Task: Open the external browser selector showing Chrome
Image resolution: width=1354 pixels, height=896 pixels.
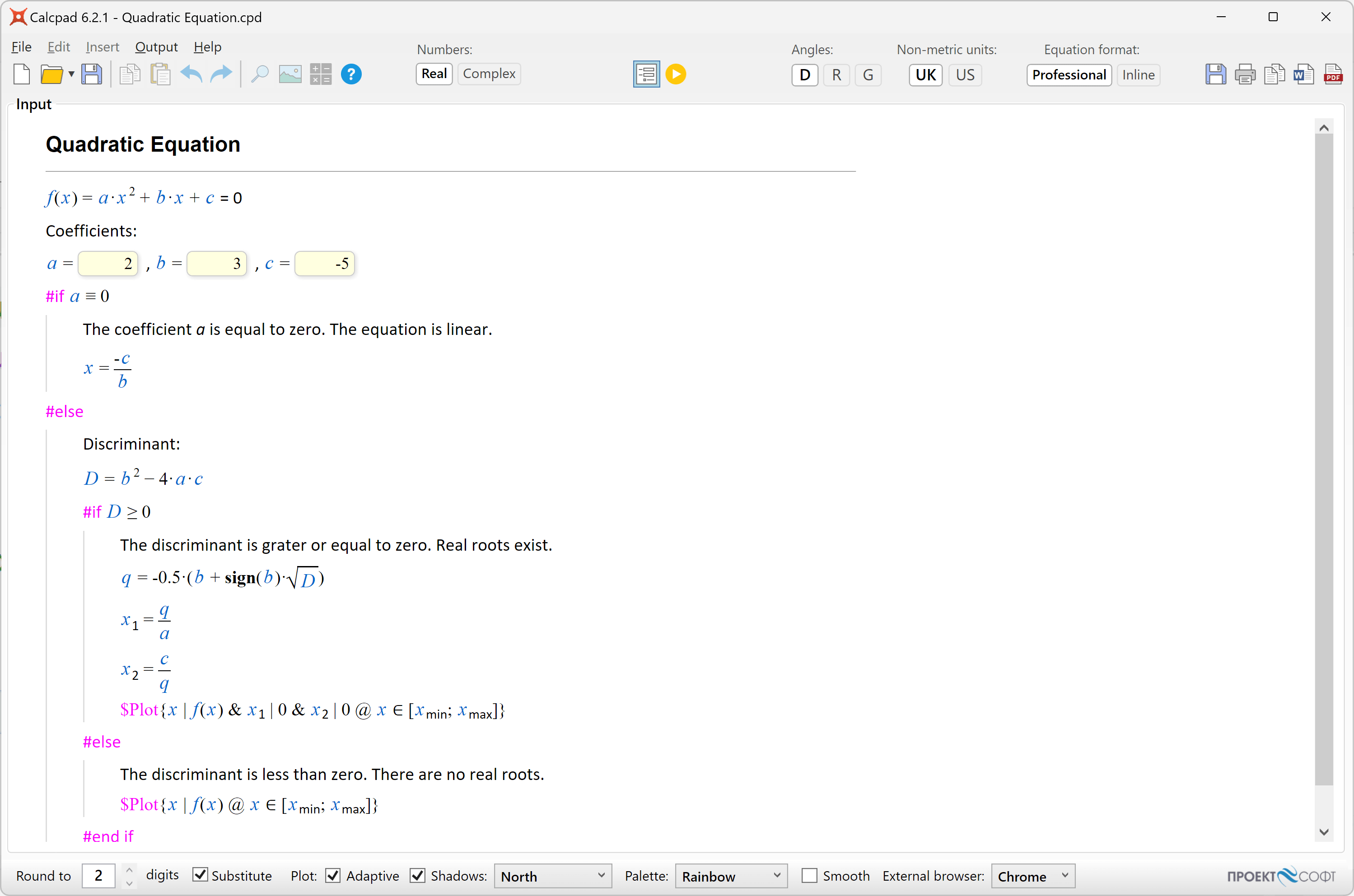Action: click(1032, 875)
